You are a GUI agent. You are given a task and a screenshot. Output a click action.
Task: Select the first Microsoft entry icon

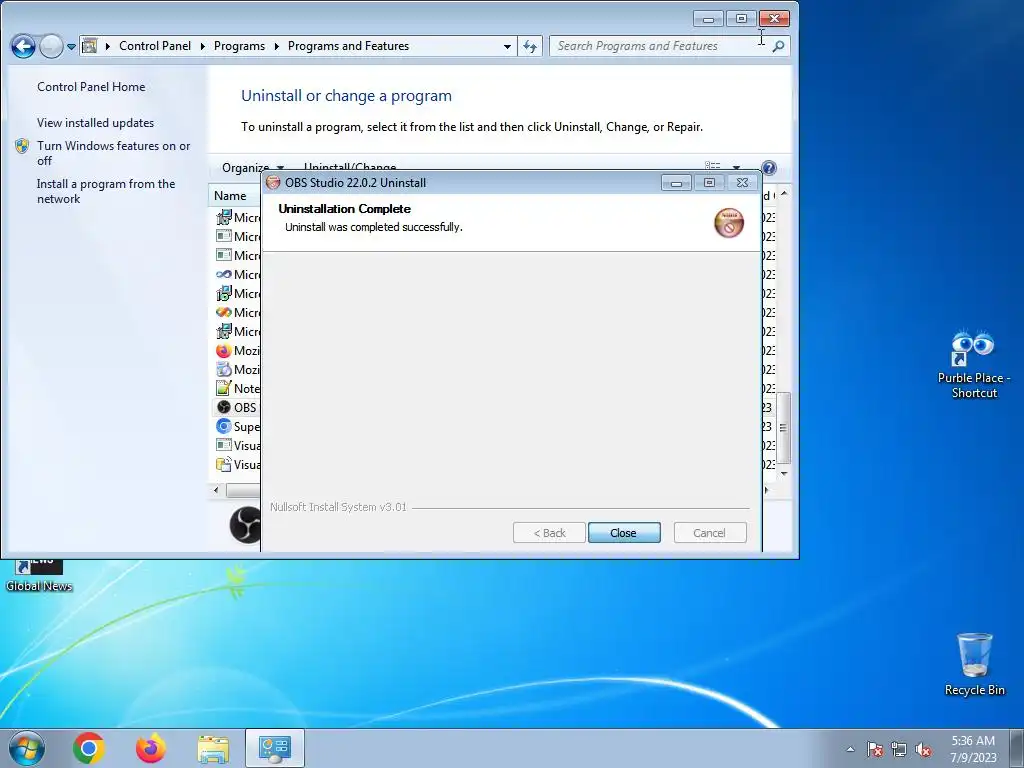224,217
